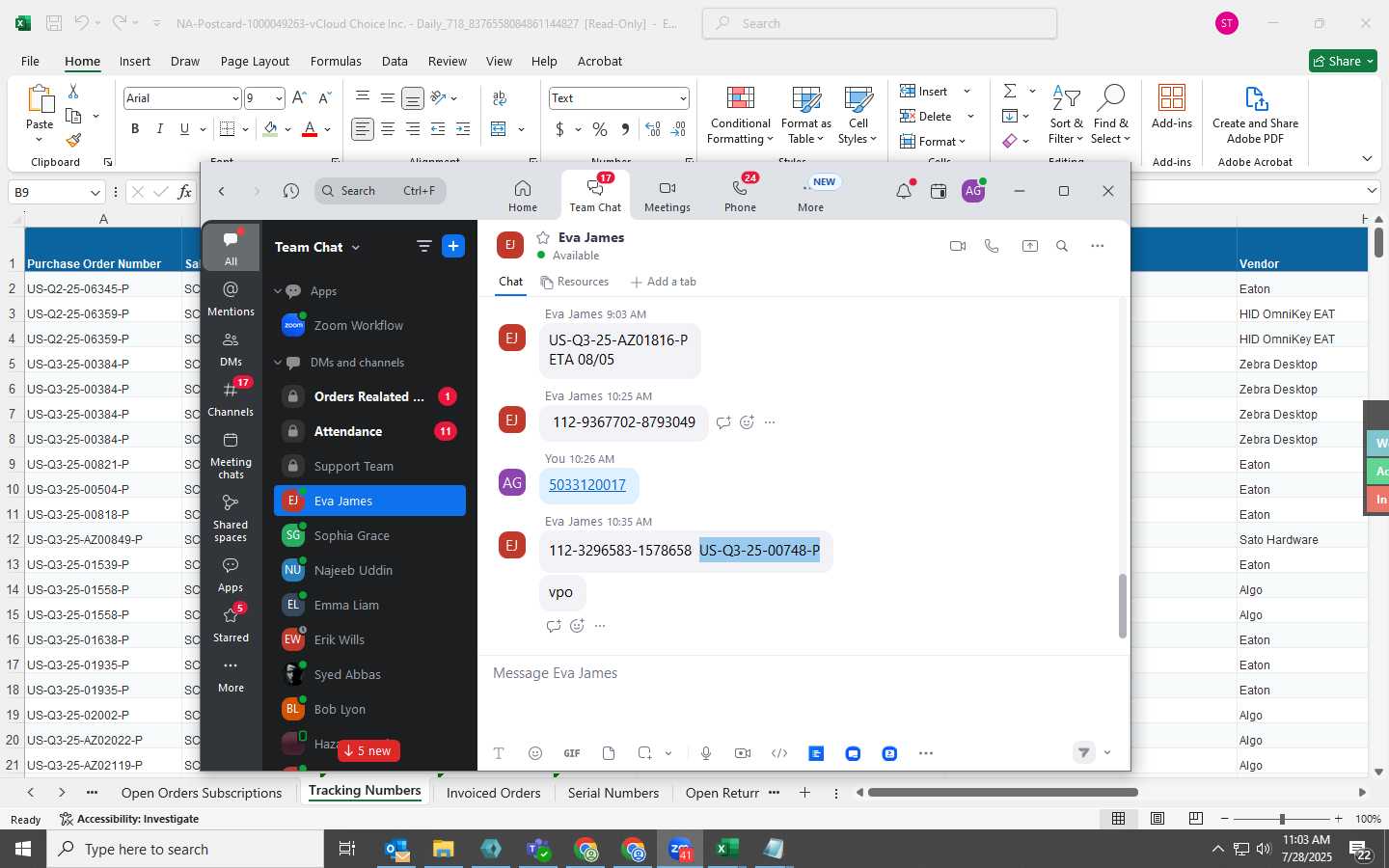The width and height of the screenshot is (1389, 868).
Task: Click the chat vertical scrollbar
Action: click(x=1122, y=606)
